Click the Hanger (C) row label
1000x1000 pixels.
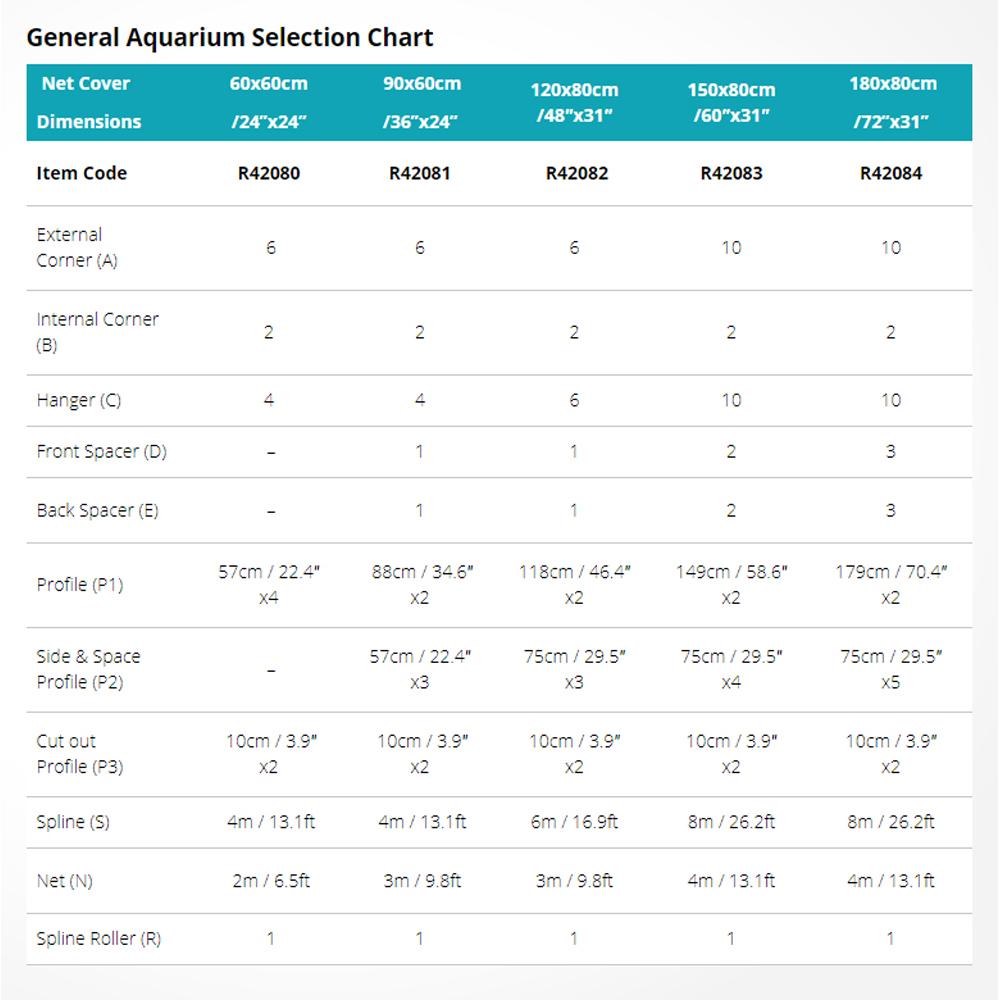coord(78,401)
